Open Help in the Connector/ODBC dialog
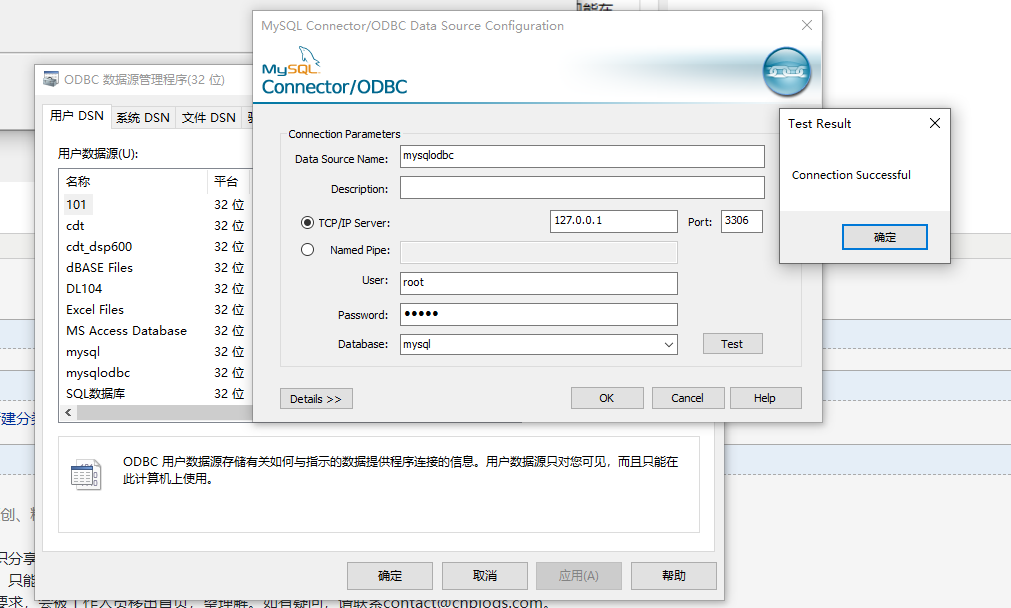 coord(765,398)
